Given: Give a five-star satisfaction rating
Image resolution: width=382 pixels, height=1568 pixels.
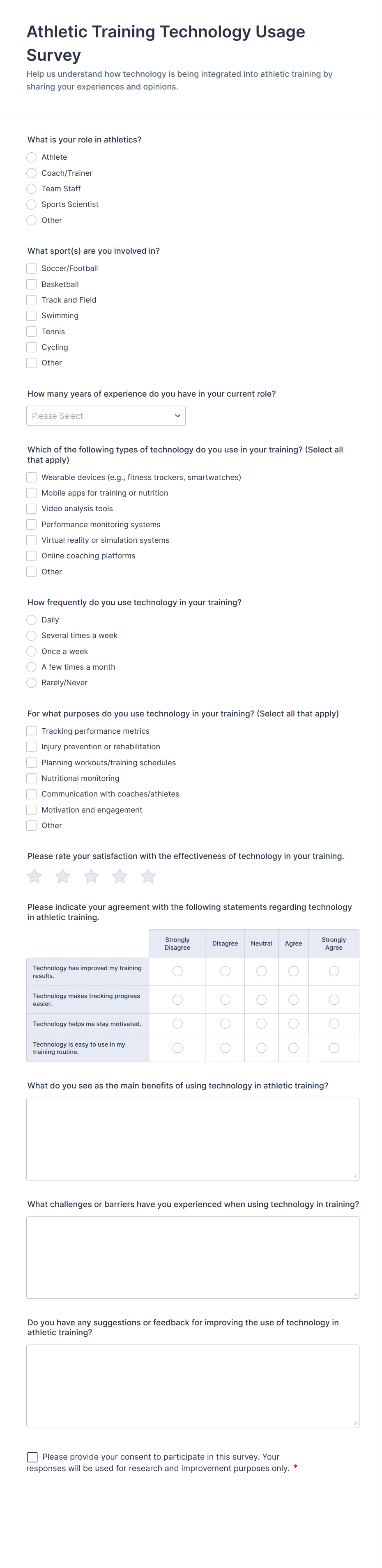Looking at the screenshot, I should (x=147, y=876).
